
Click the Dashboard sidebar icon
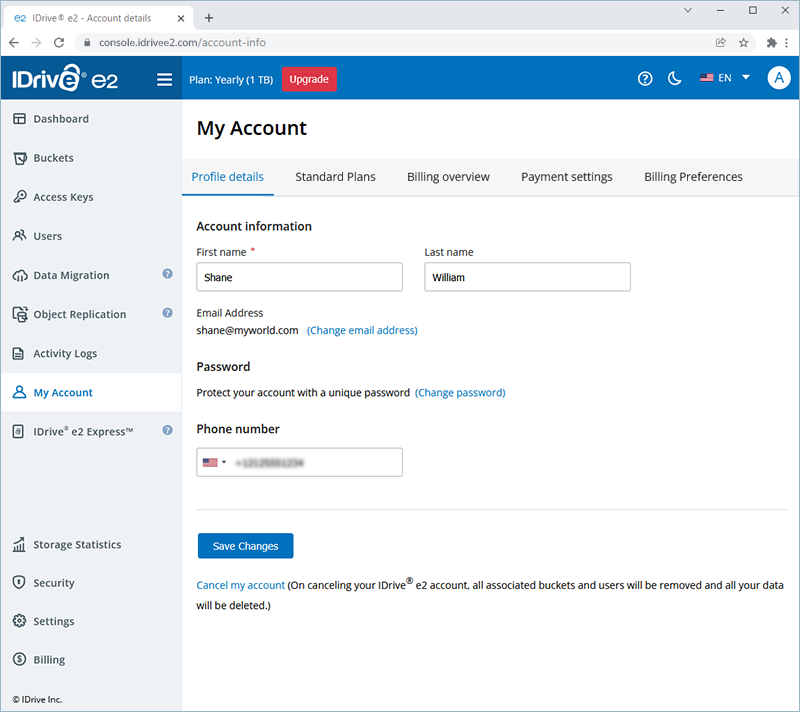coord(19,119)
